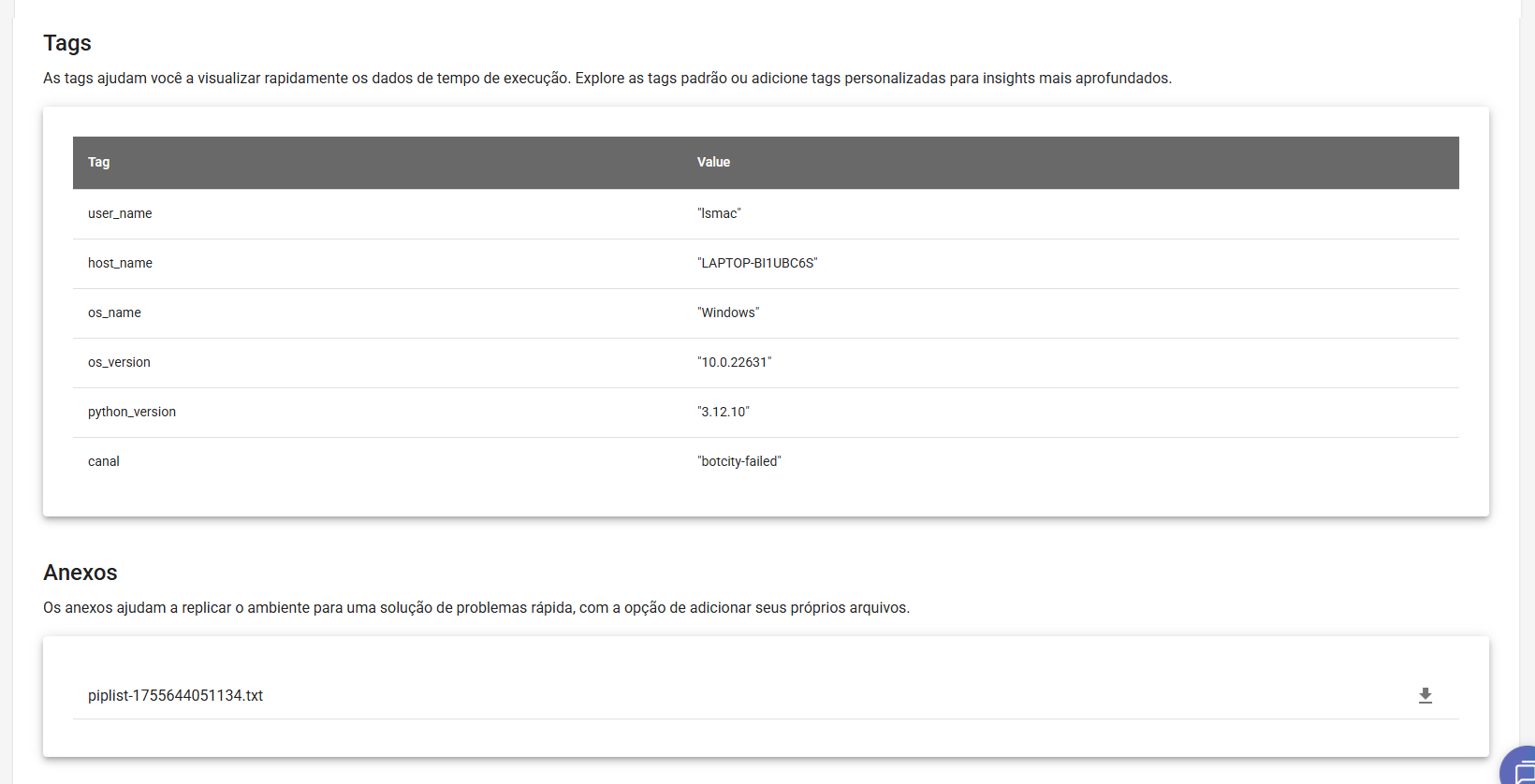Select the python_version tag cell
Image resolution: width=1535 pixels, height=784 pixels.
(132, 412)
